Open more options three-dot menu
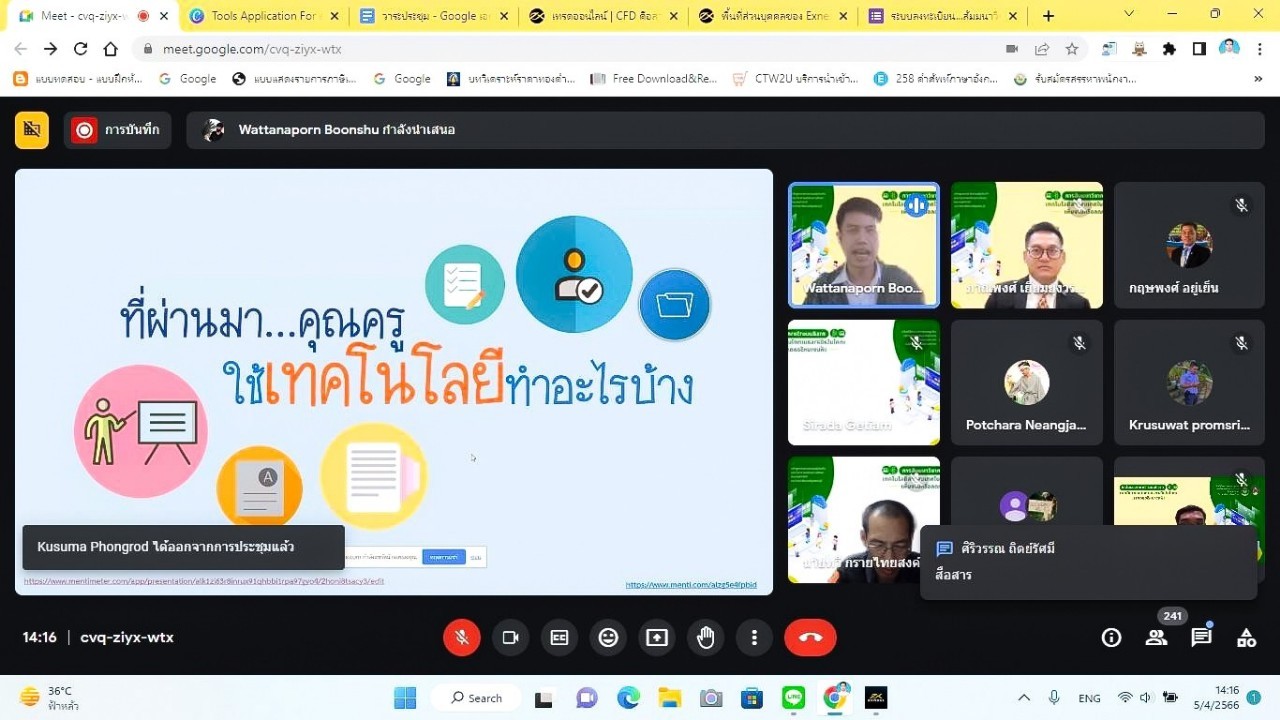This screenshot has height=720, width=1280. click(754, 637)
